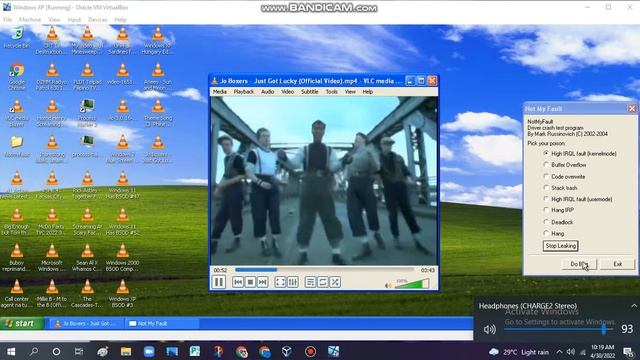Open Recycle Bin desktop icon
The height and width of the screenshot is (360, 640).
coord(17,38)
